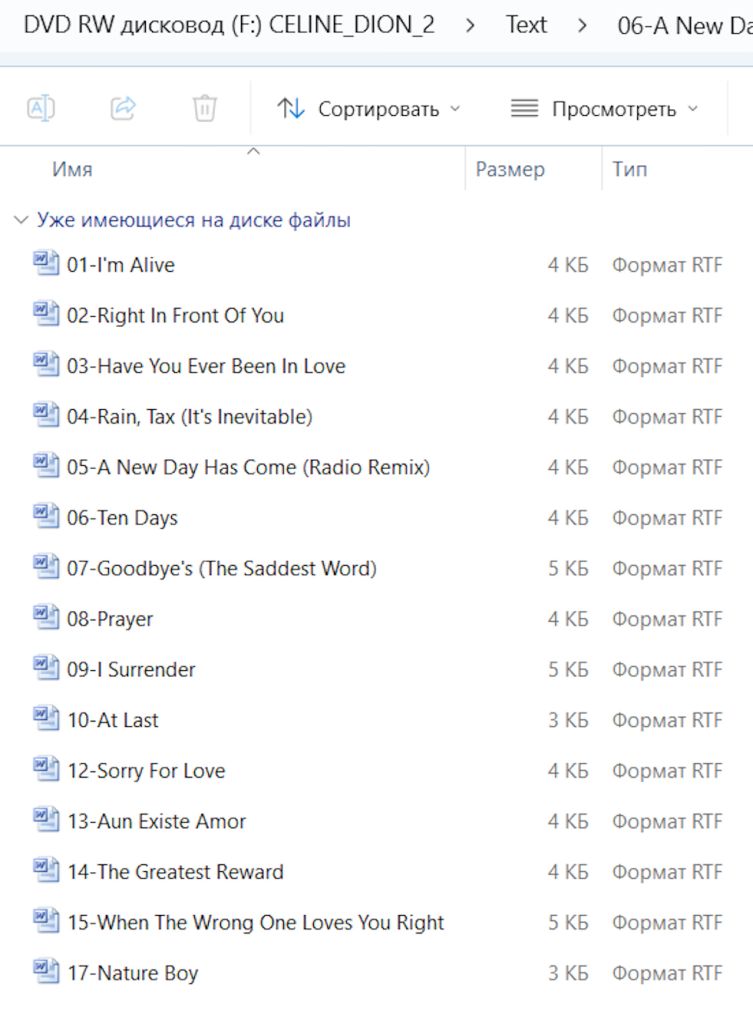Image resolution: width=753 pixels, height=1024 pixels.
Task: Click the 5 КБ size of 07-Goodbye's row
Action: tap(568, 569)
